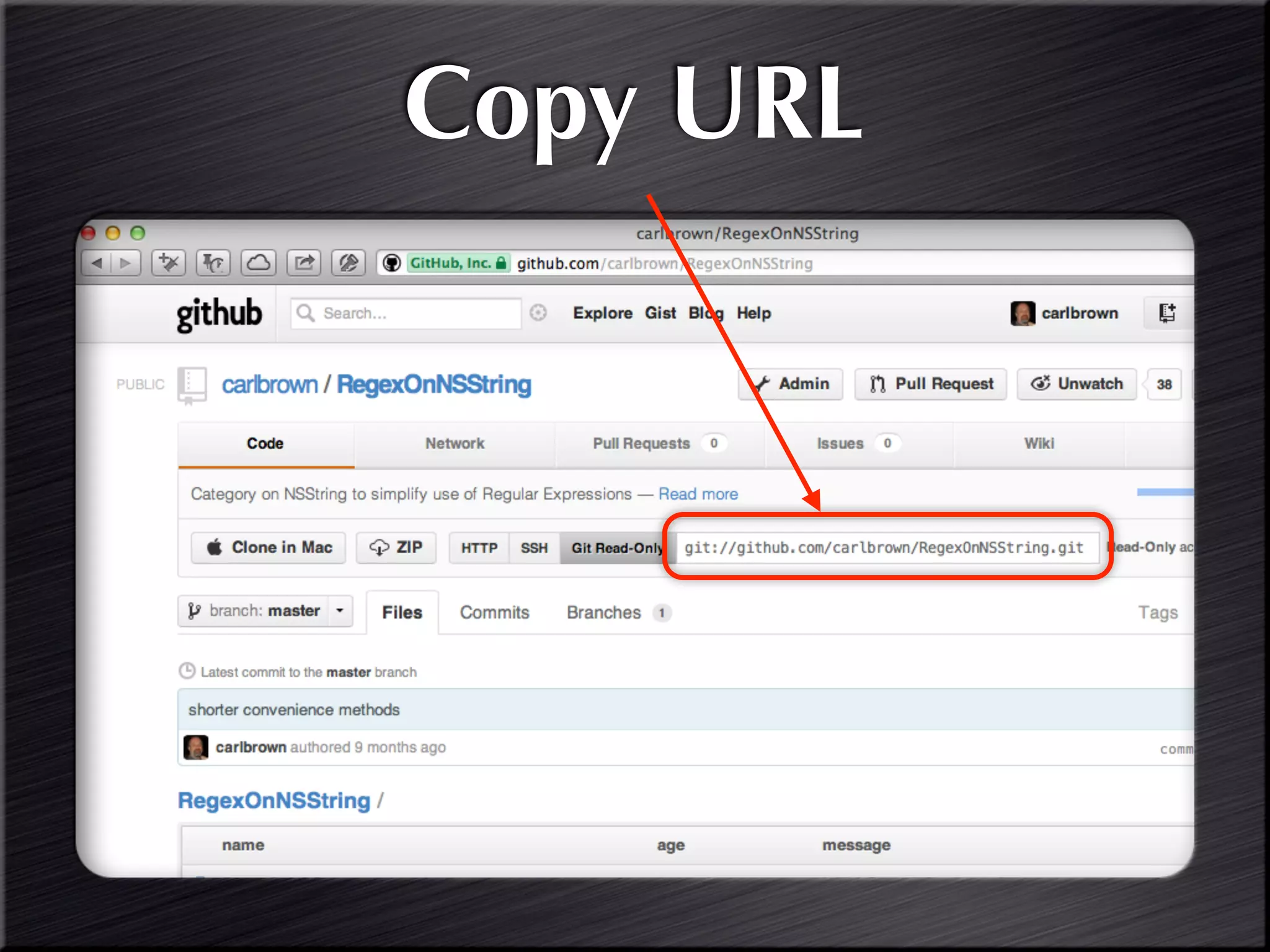Click the name column header
The width and height of the screenshot is (1270, 952).
click(243, 845)
